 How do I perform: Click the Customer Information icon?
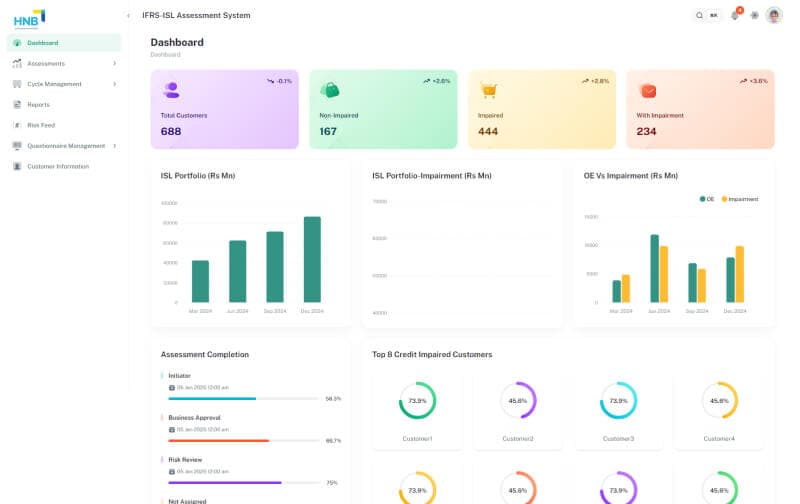[17, 166]
